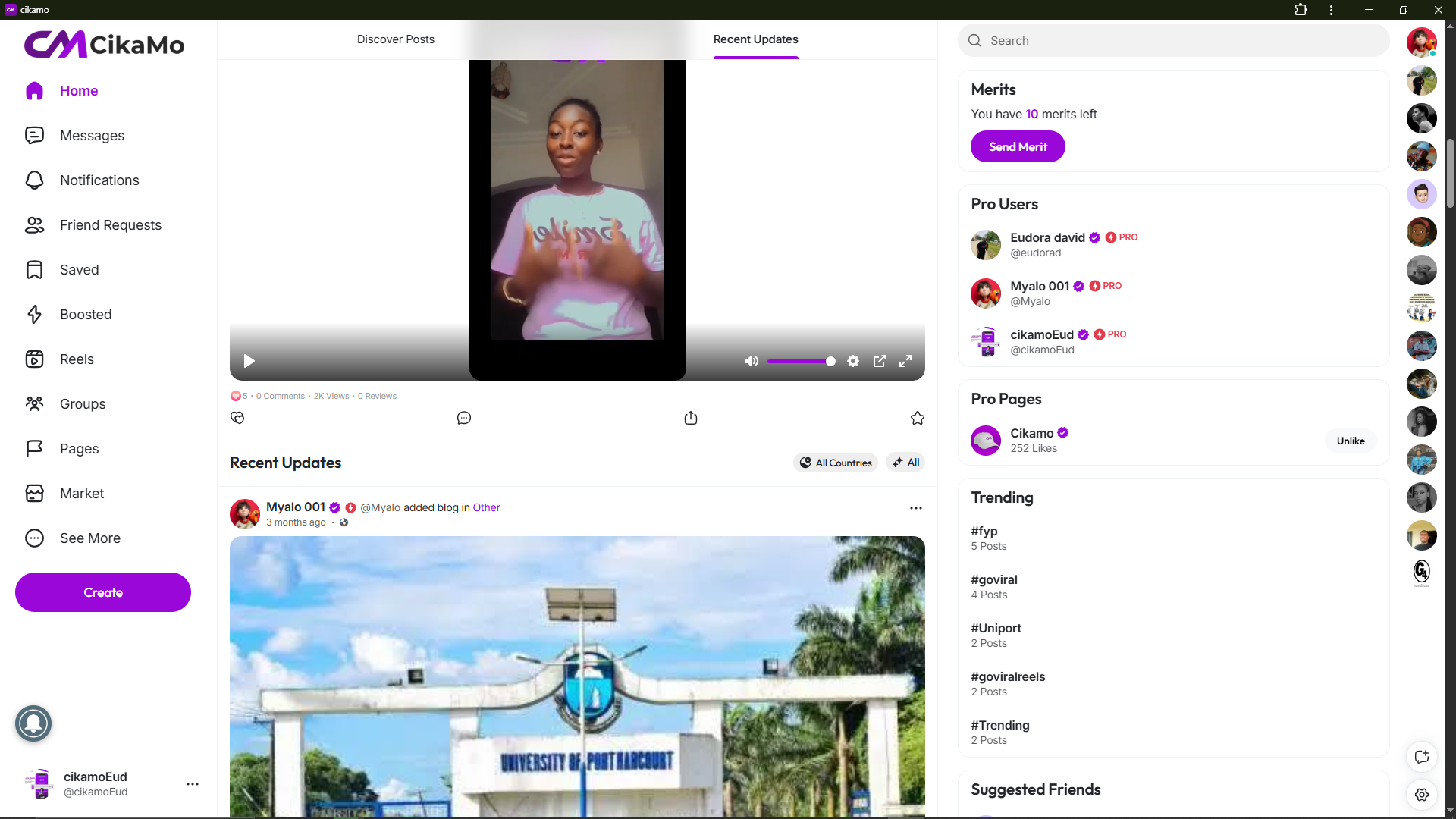
Task: Open All Countries filter dropdown
Action: click(x=836, y=463)
